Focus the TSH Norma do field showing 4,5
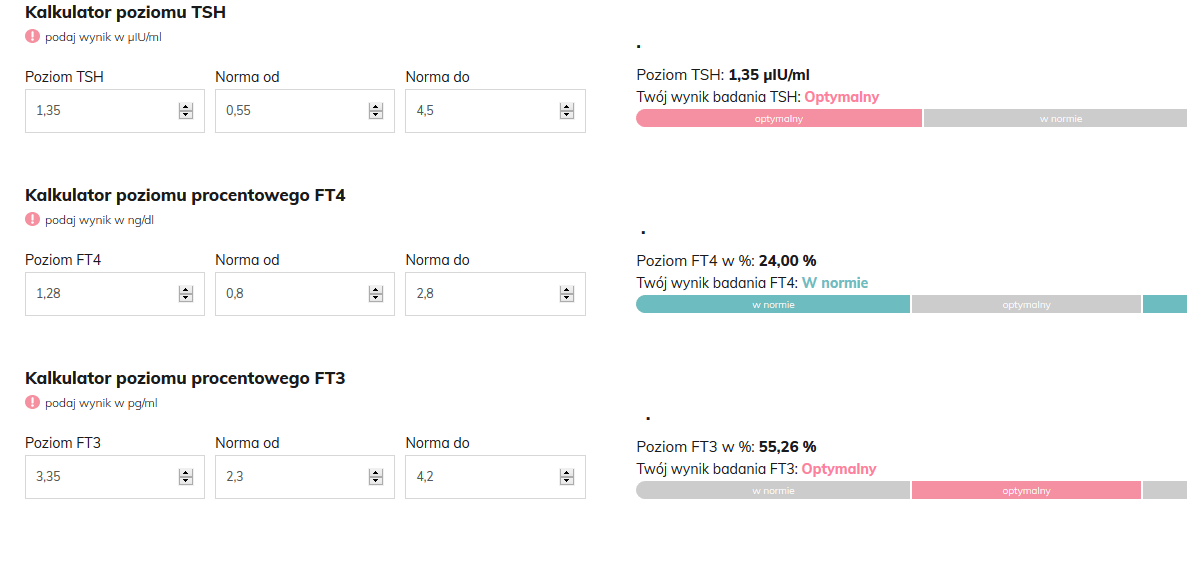The height and width of the screenshot is (571, 1187). 480,111
